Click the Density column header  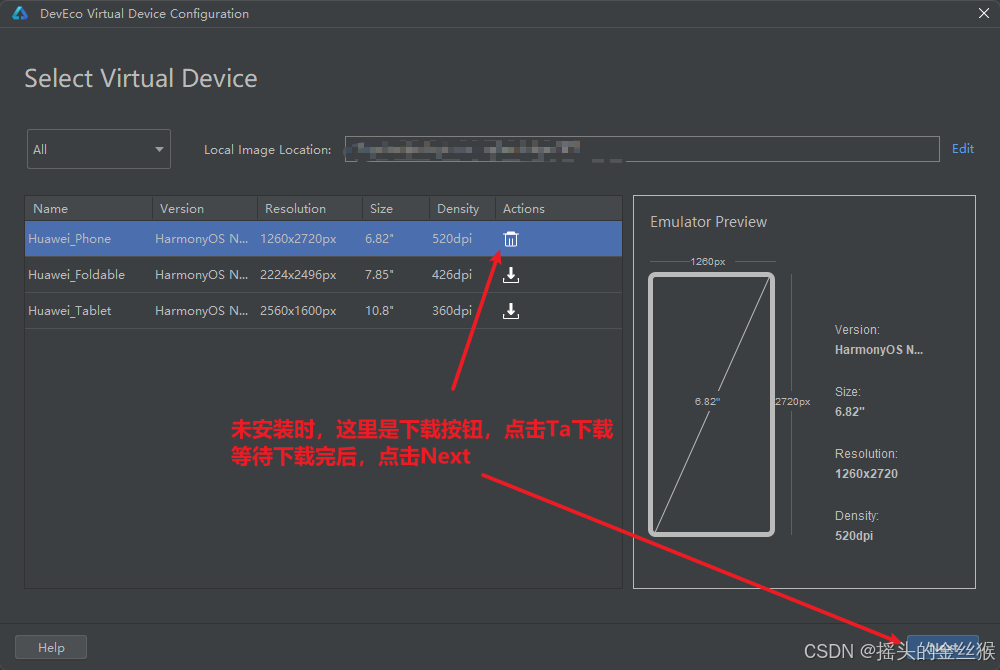(x=462, y=208)
